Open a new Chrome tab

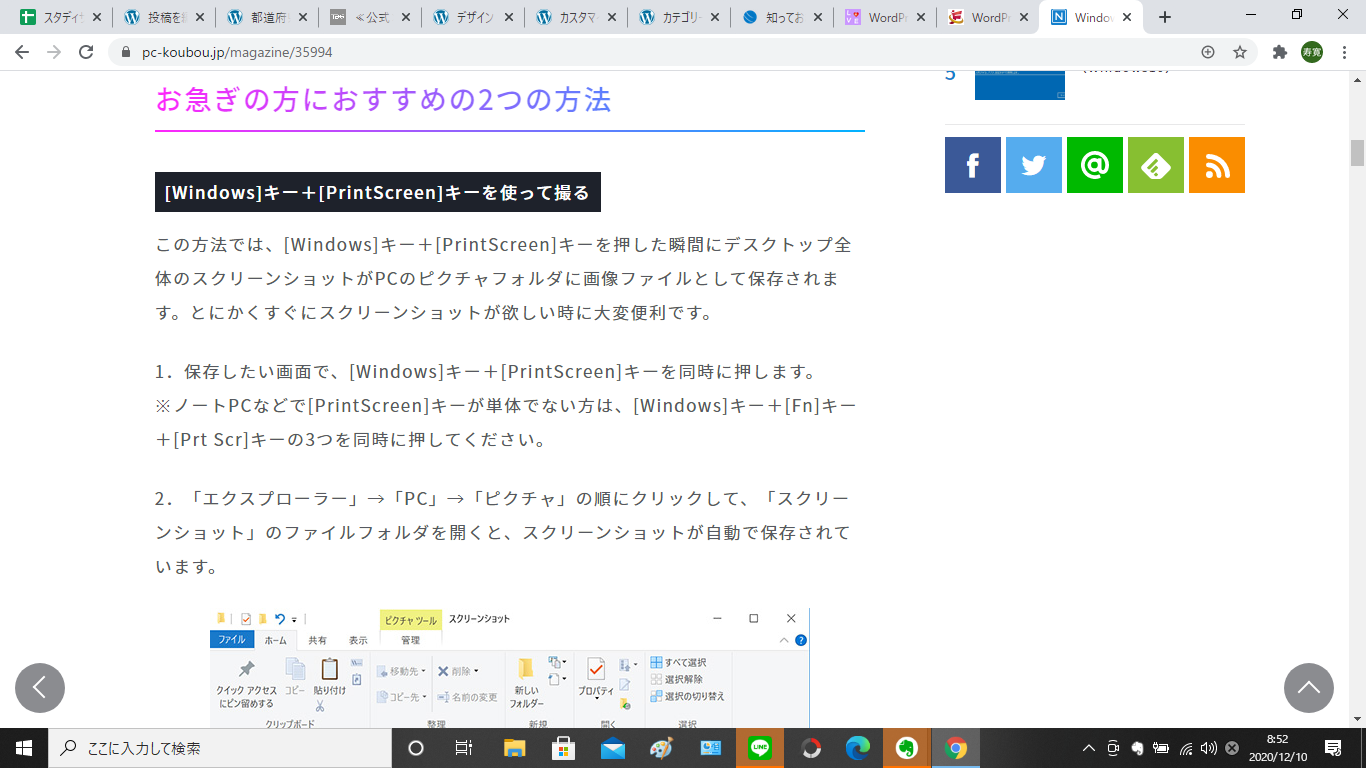point(1164,17)
